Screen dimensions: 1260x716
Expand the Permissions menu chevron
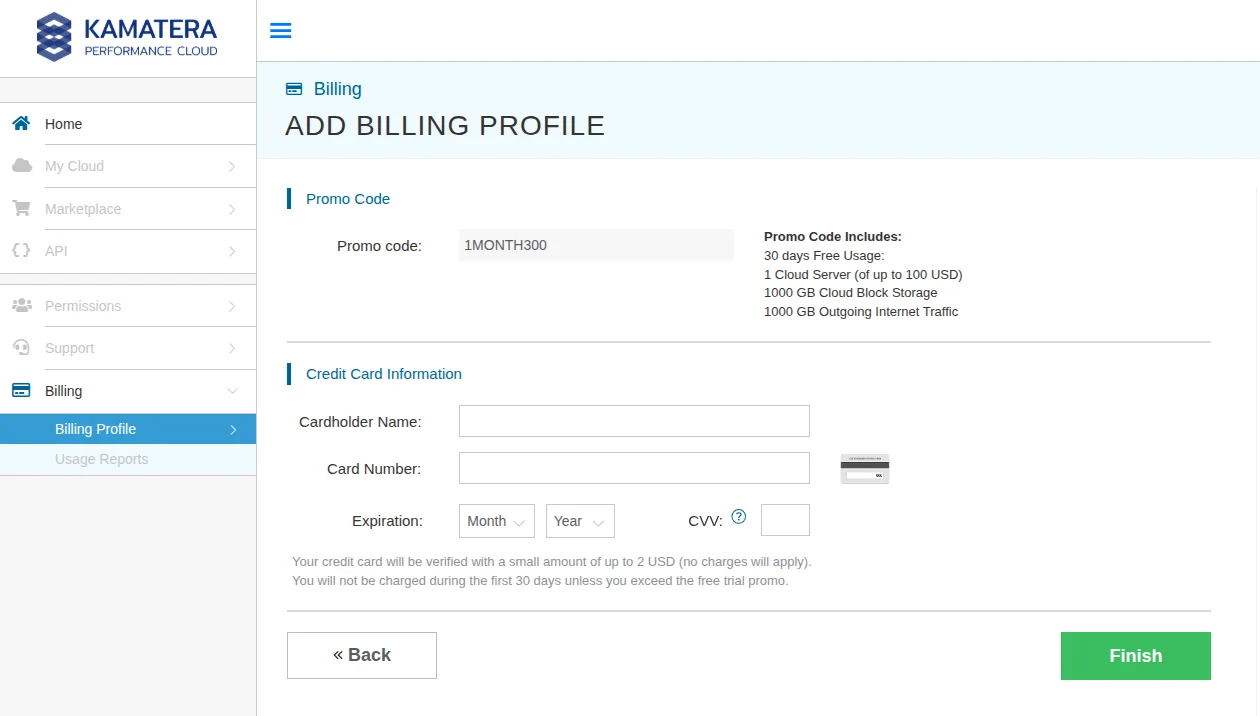tap(232, 306)
